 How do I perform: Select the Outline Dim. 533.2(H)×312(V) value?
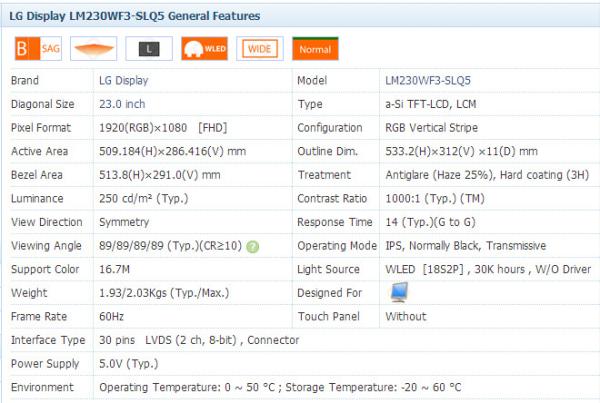[x=461, y=152]
